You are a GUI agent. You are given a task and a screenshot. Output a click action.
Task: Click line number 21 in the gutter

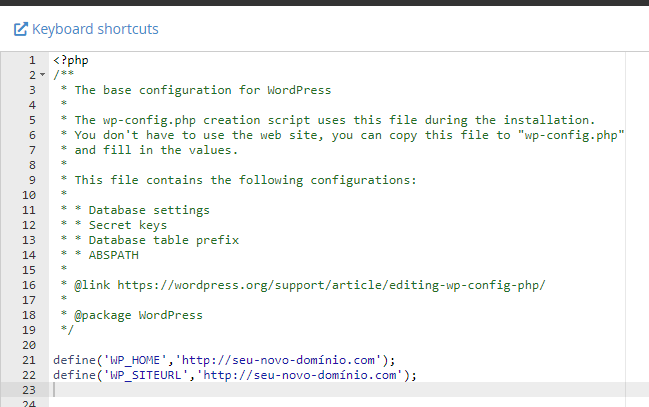click(x=29, y=360)
